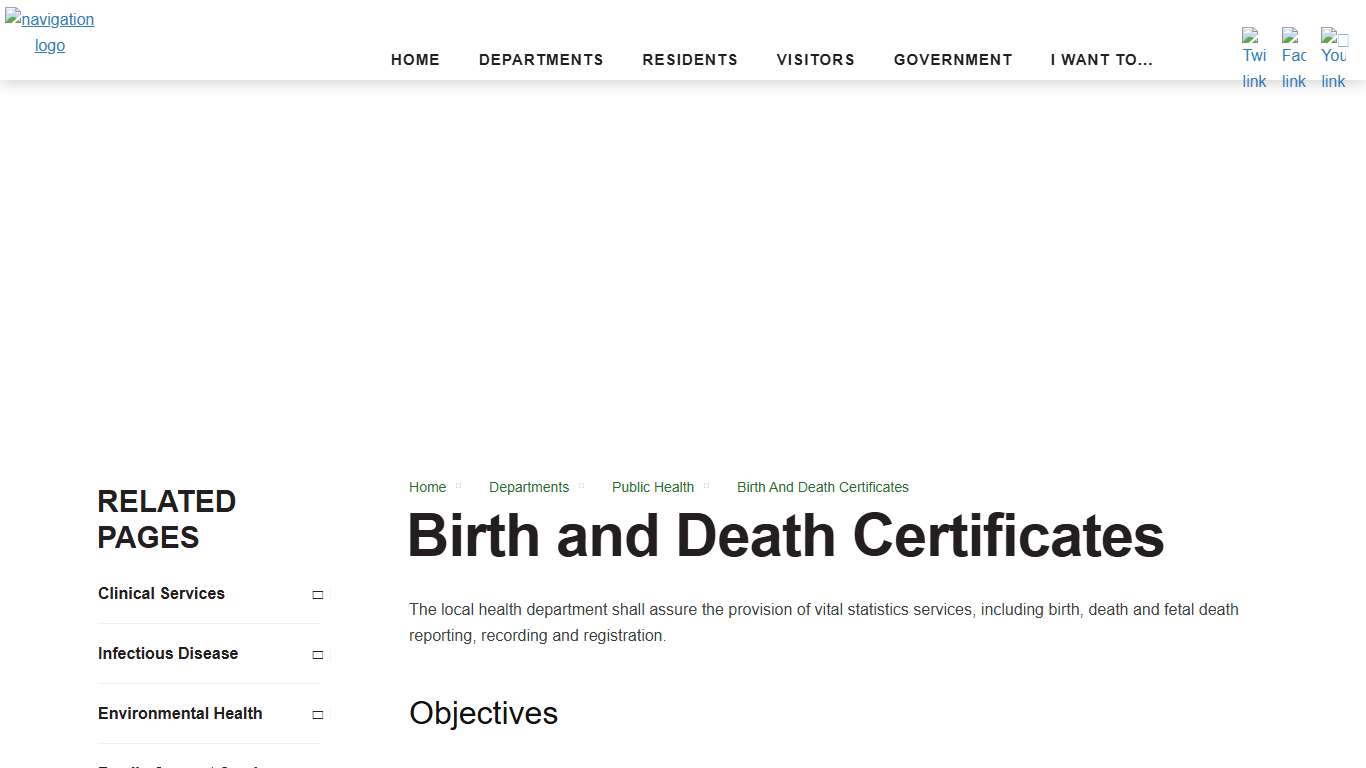Image resolution: width=1366 pixels, height=768 pixels.
Task: Open the RESIDENTS navigation menu
Action: [690, 60]
